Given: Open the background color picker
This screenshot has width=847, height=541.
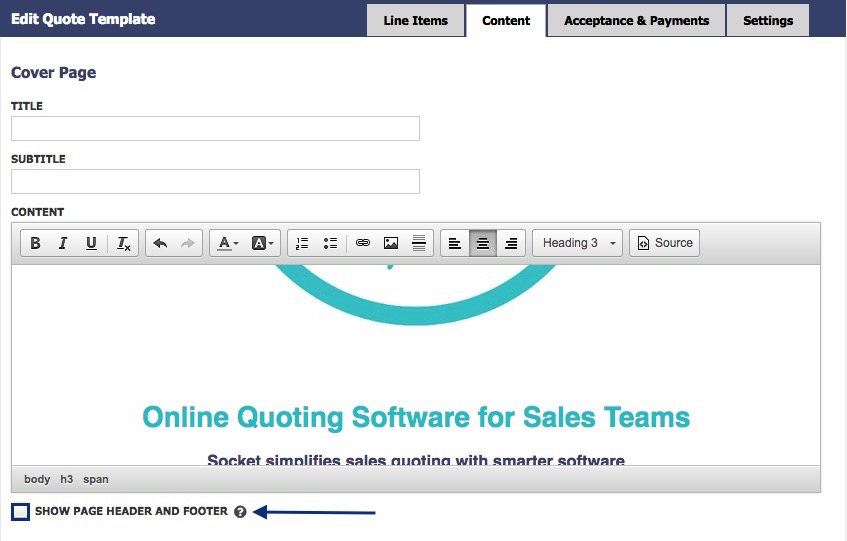Looking at the screenshot, I should point(262,243).
